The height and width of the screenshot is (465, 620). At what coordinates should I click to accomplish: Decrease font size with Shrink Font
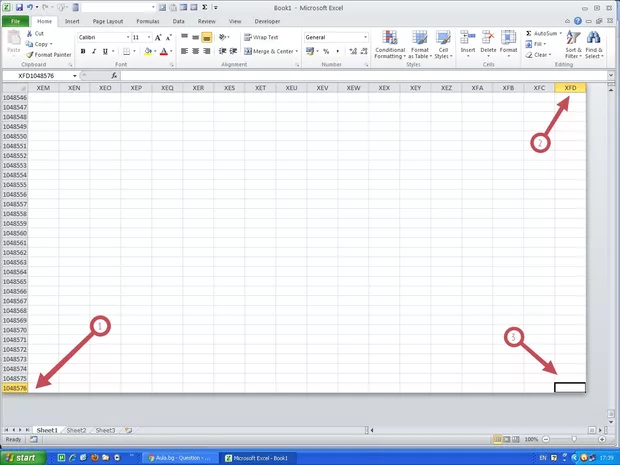coord(168,38)
